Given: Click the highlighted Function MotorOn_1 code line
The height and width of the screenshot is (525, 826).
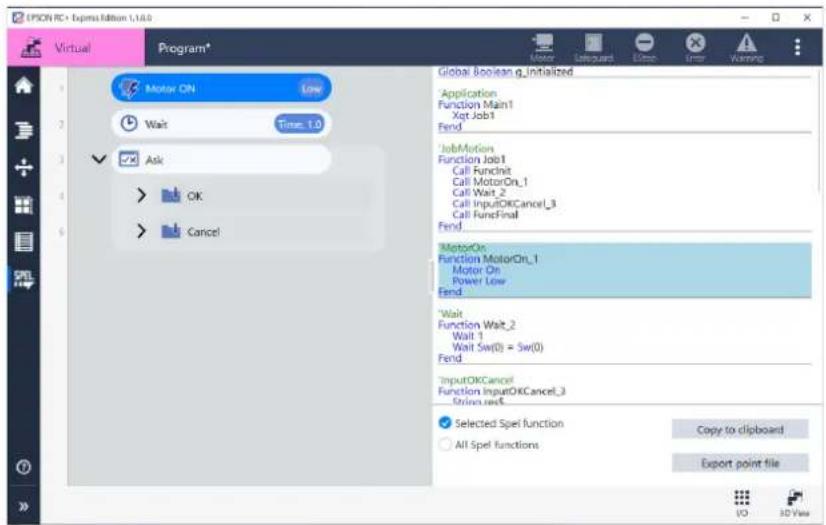Looking at the screenshot, I should 488,259.
